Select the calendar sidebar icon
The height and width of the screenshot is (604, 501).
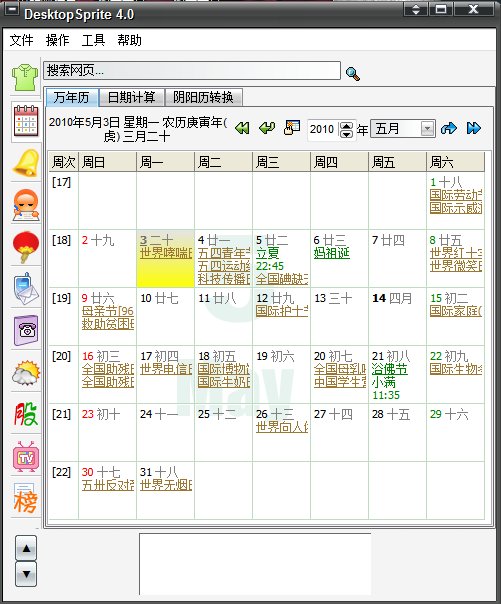(26, 121)
